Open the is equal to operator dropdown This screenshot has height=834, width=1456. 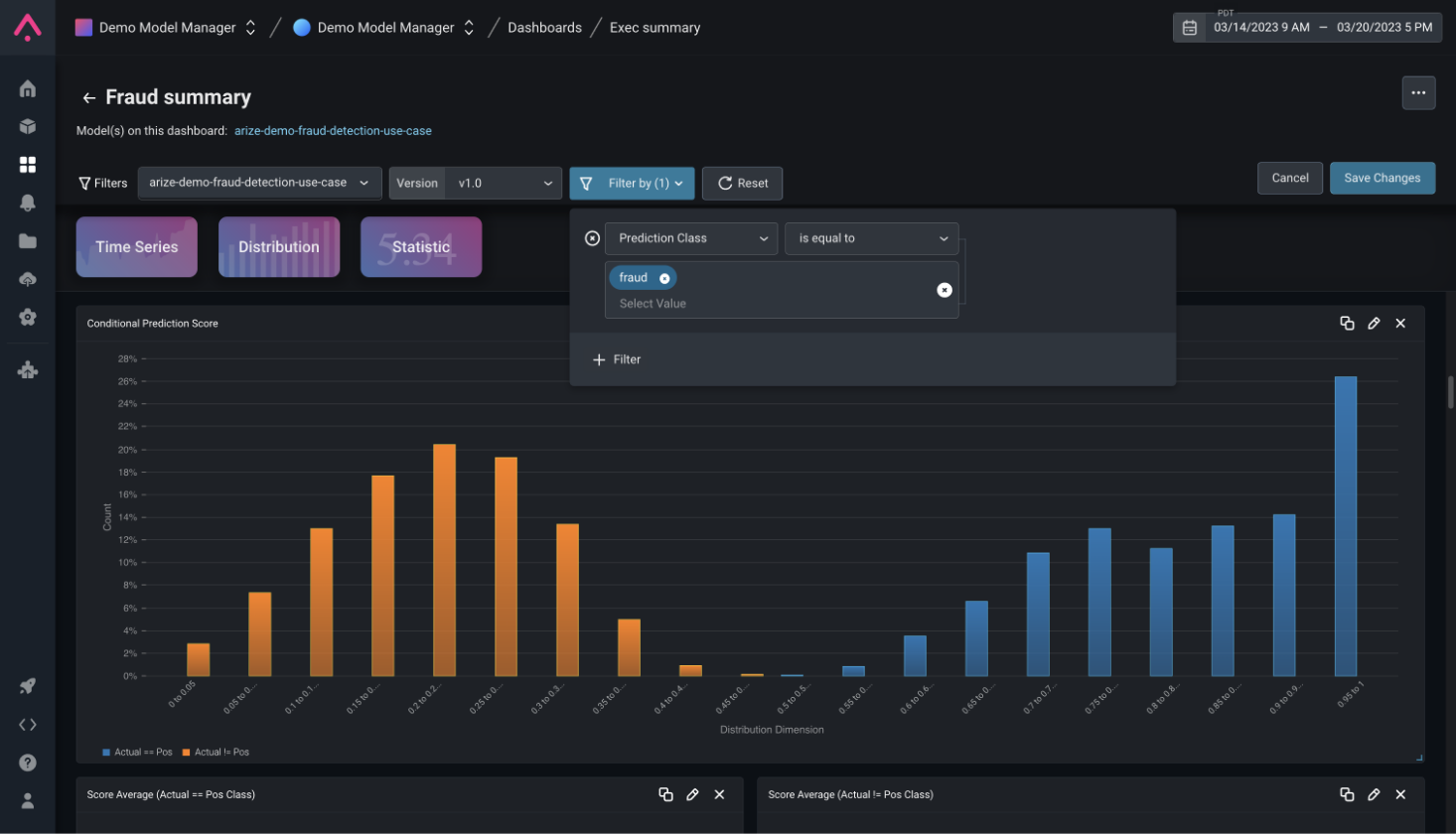[x=872, y=238]
